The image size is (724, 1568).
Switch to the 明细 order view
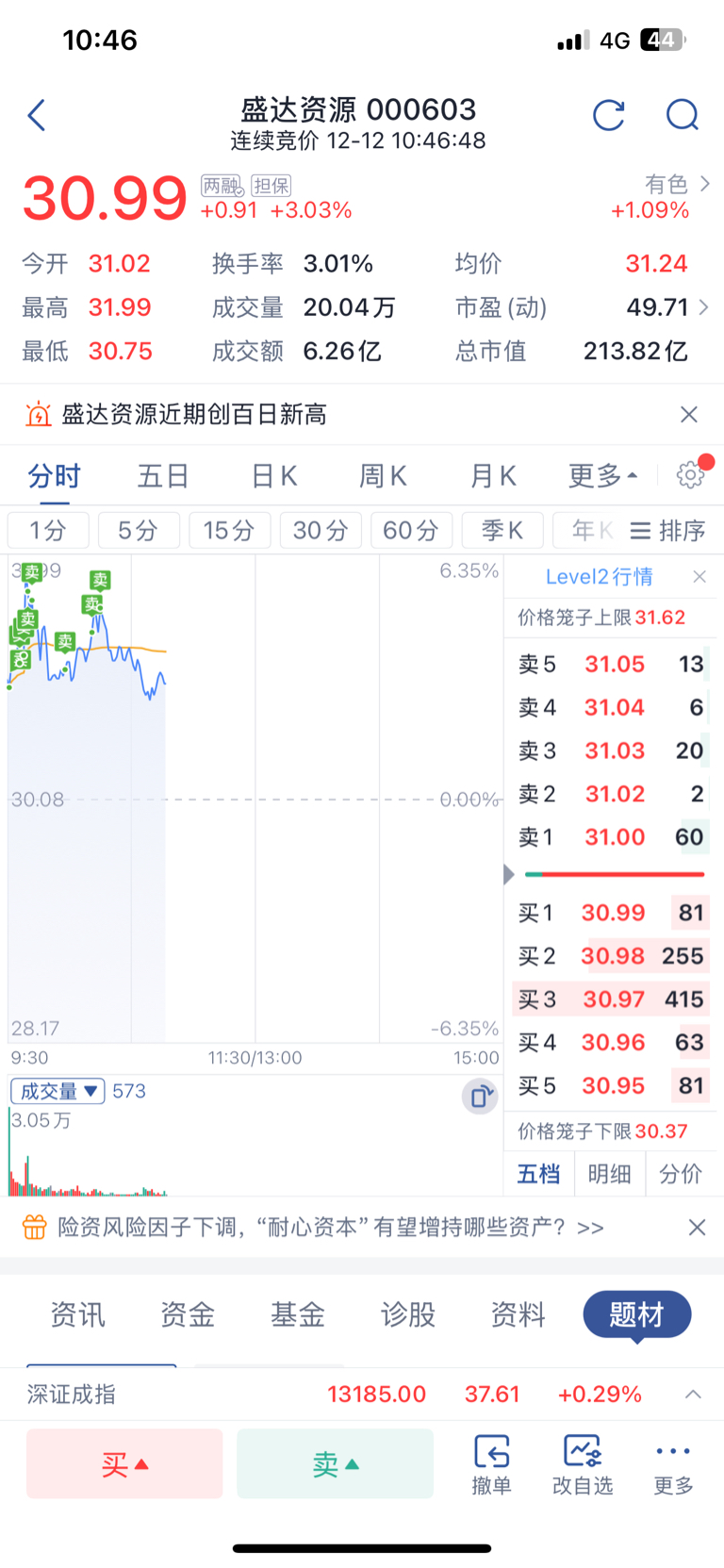(x=609, y=1174)
